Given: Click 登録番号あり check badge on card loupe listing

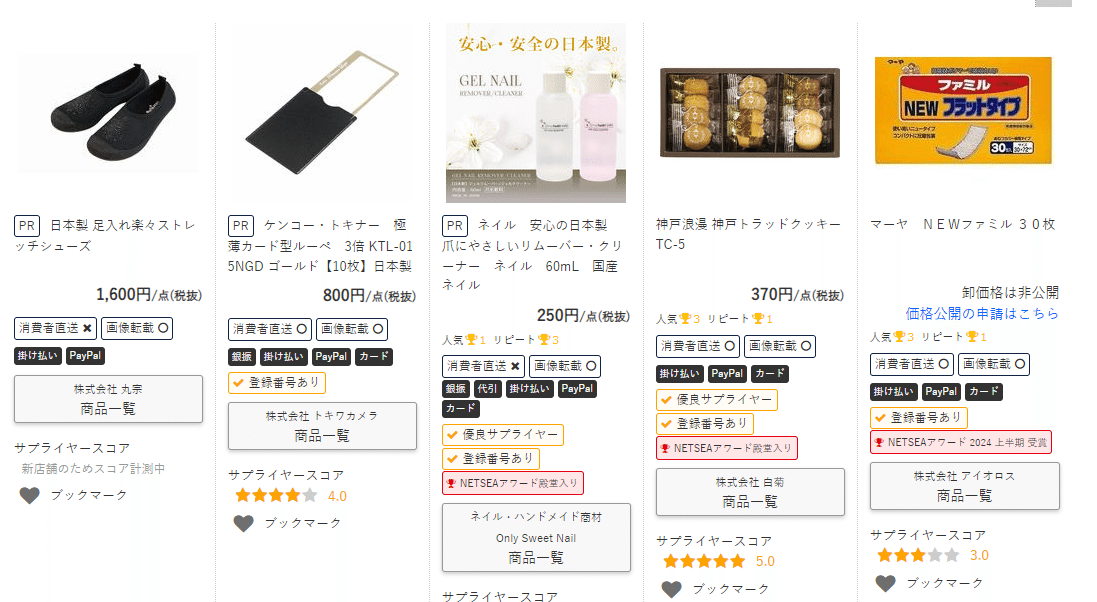Looking at the screenshot, I should 277,383.
